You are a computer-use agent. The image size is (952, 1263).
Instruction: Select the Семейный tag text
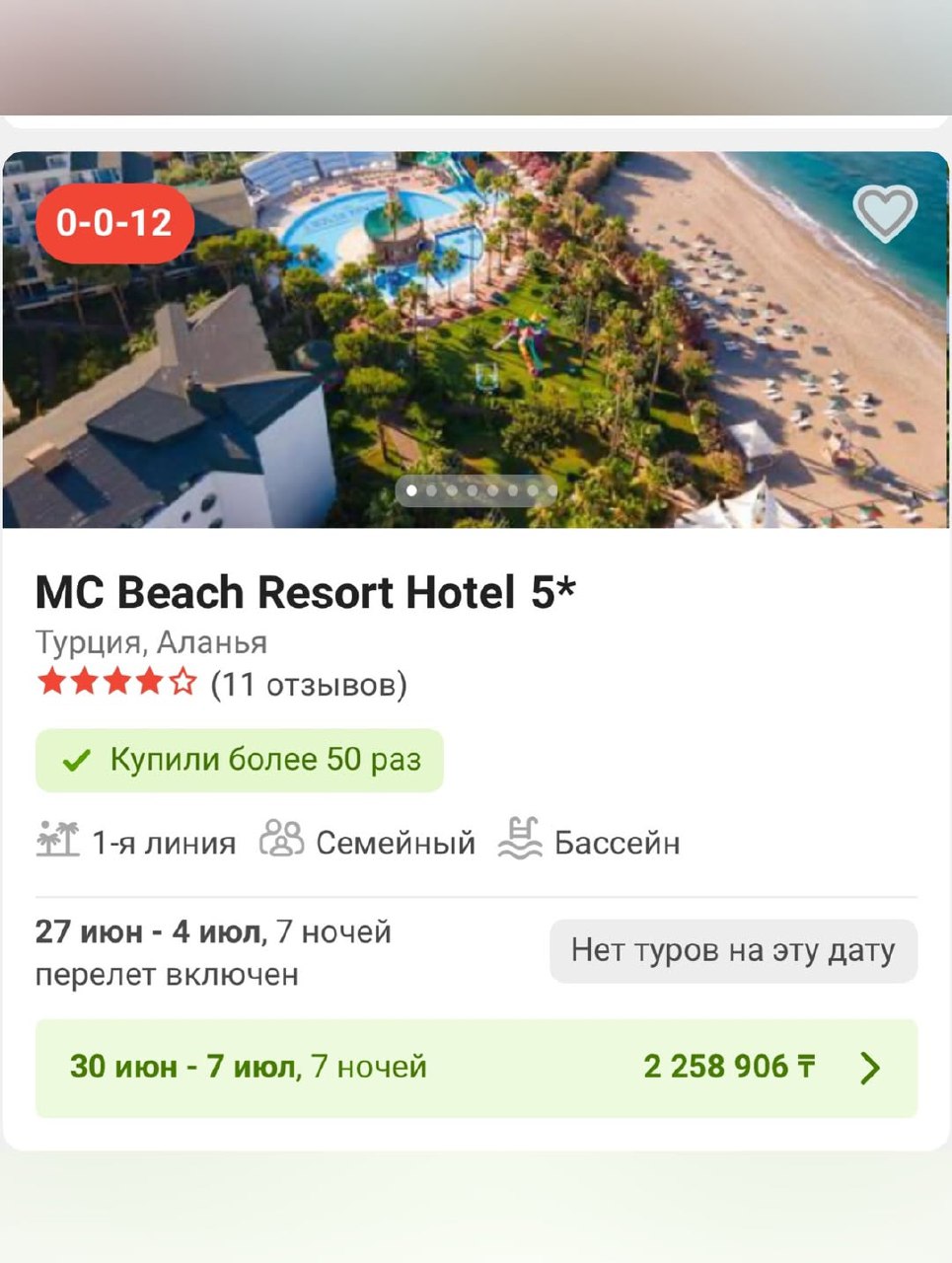(x=396, y=844)
